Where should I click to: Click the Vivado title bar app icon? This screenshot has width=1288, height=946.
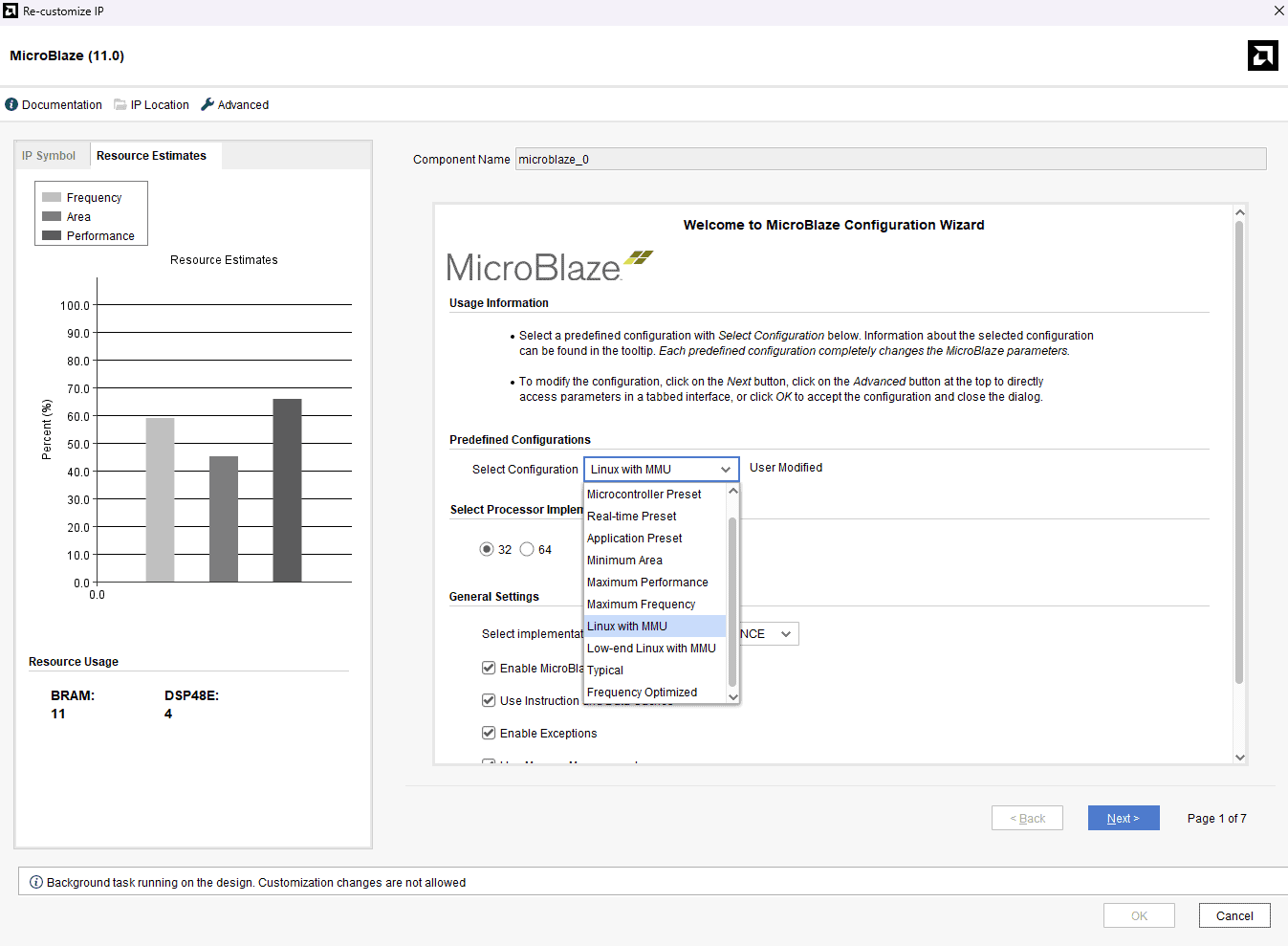coord(11,11)
